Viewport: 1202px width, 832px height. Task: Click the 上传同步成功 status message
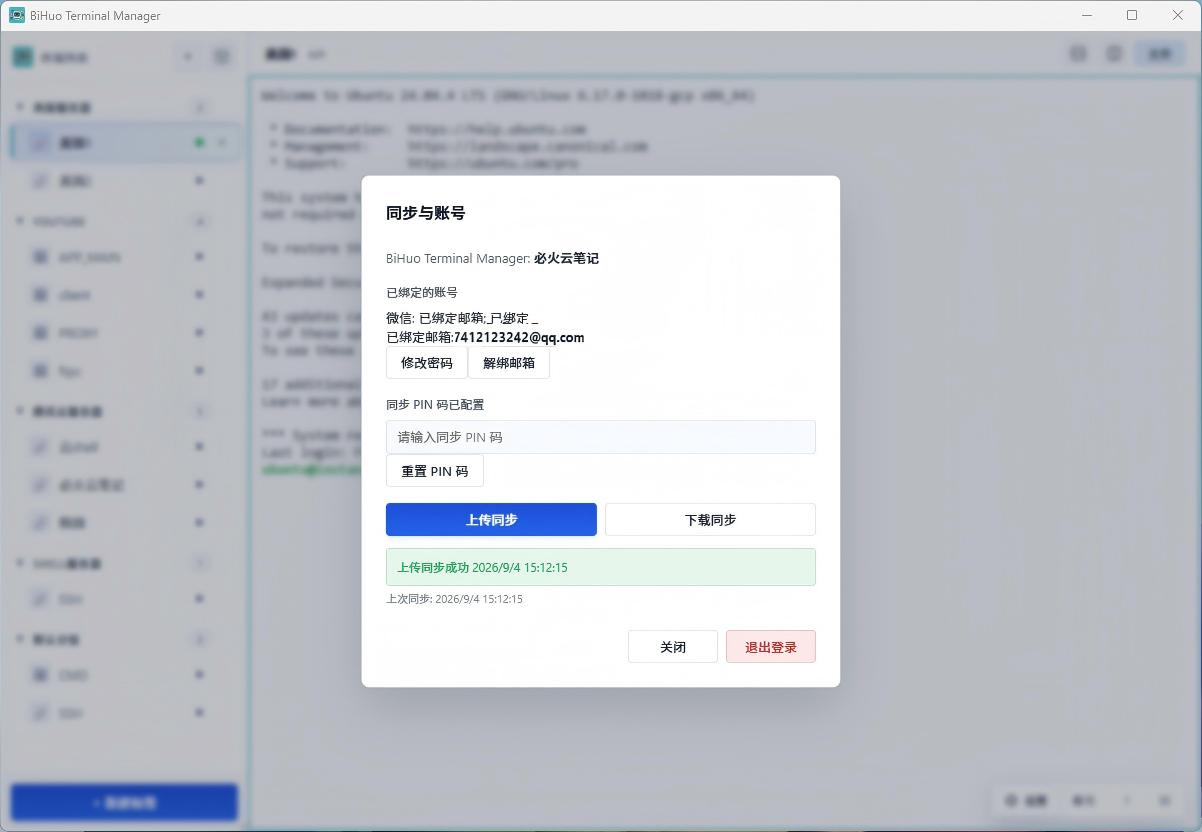[601, 567]
